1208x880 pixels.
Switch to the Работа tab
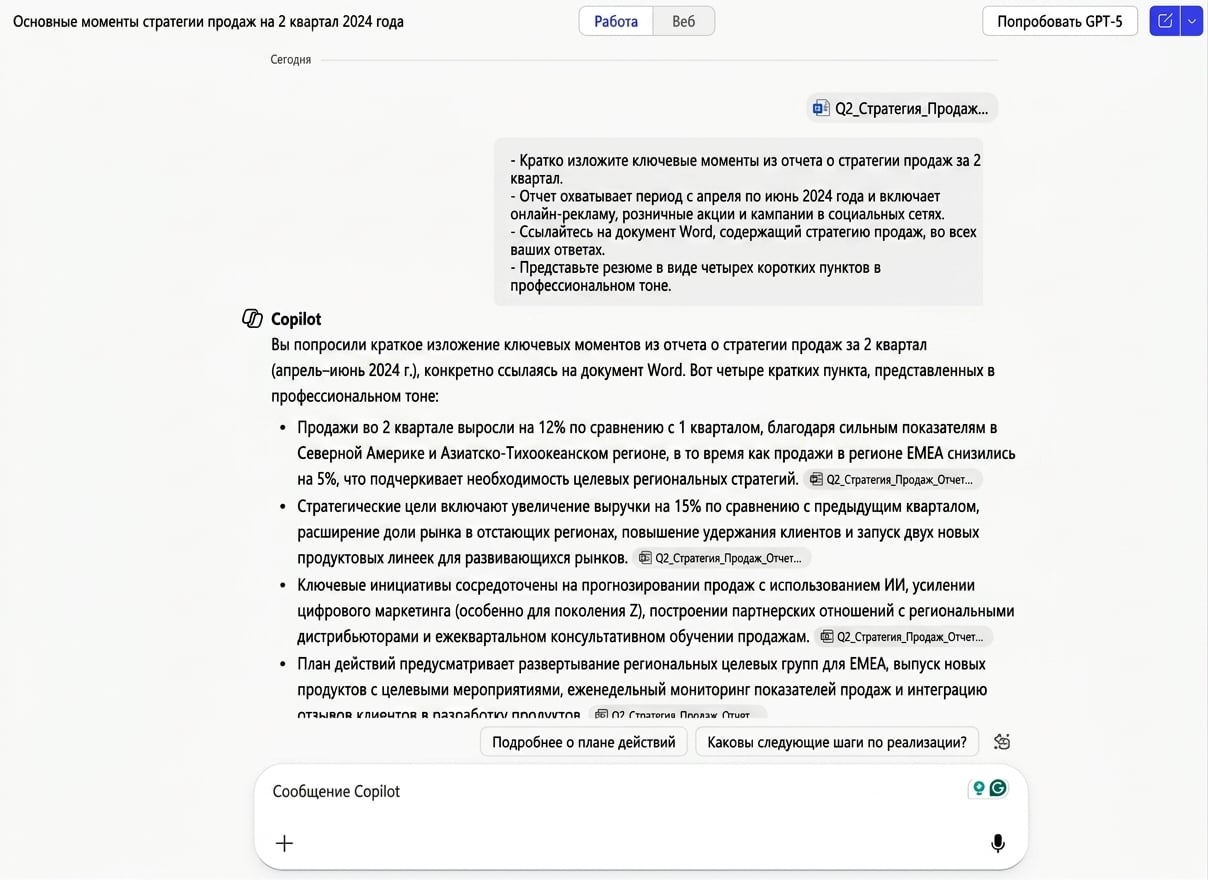tap(616, 21)
